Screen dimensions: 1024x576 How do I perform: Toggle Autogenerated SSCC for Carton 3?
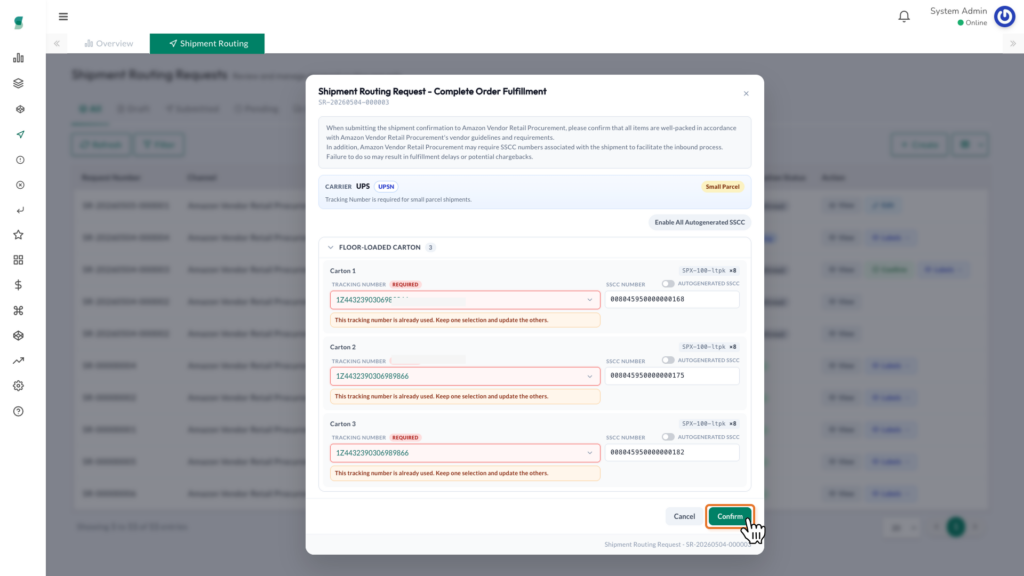pos(667,437)
